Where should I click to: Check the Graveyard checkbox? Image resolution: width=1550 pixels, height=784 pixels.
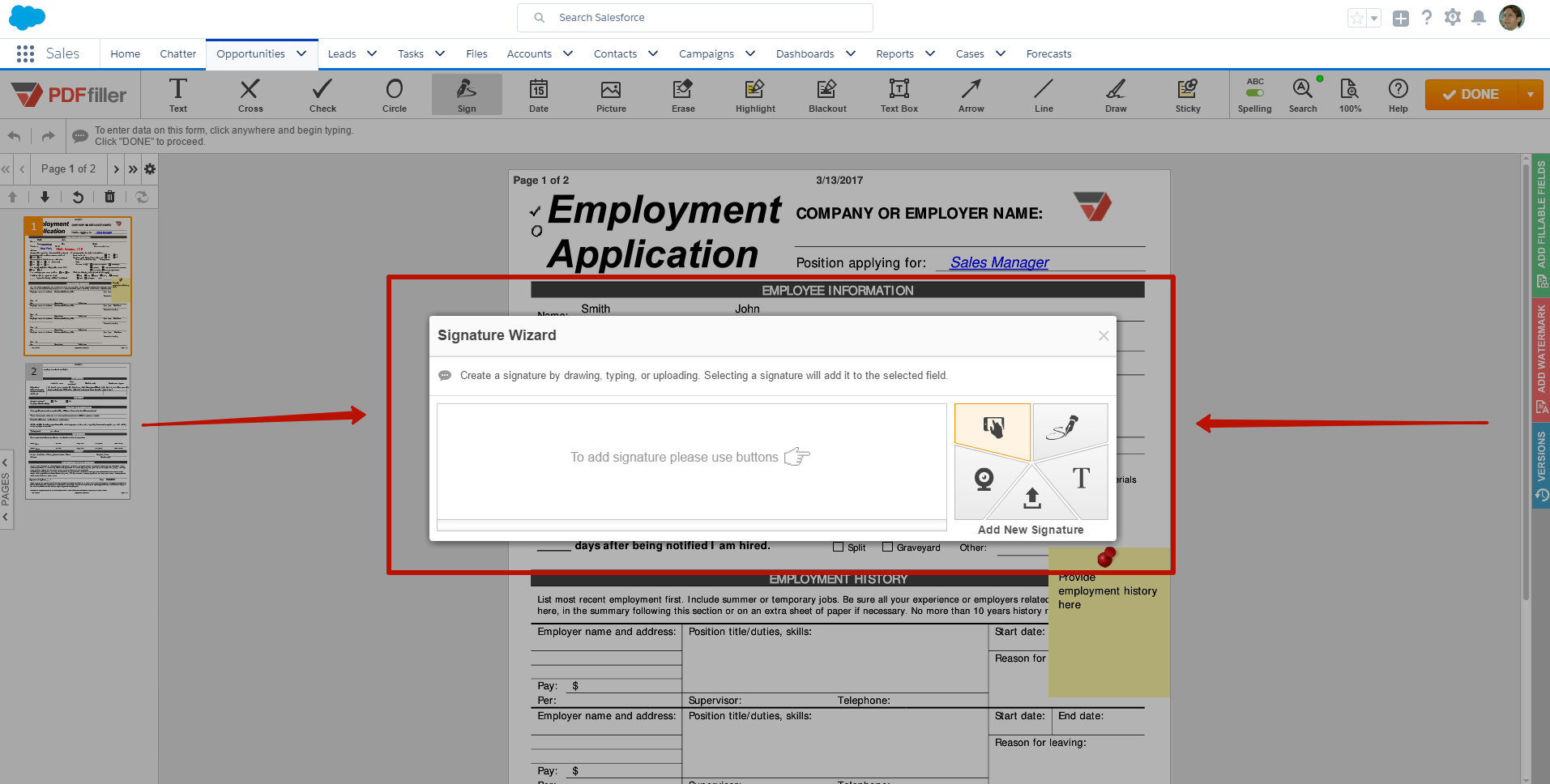point(887,548)
